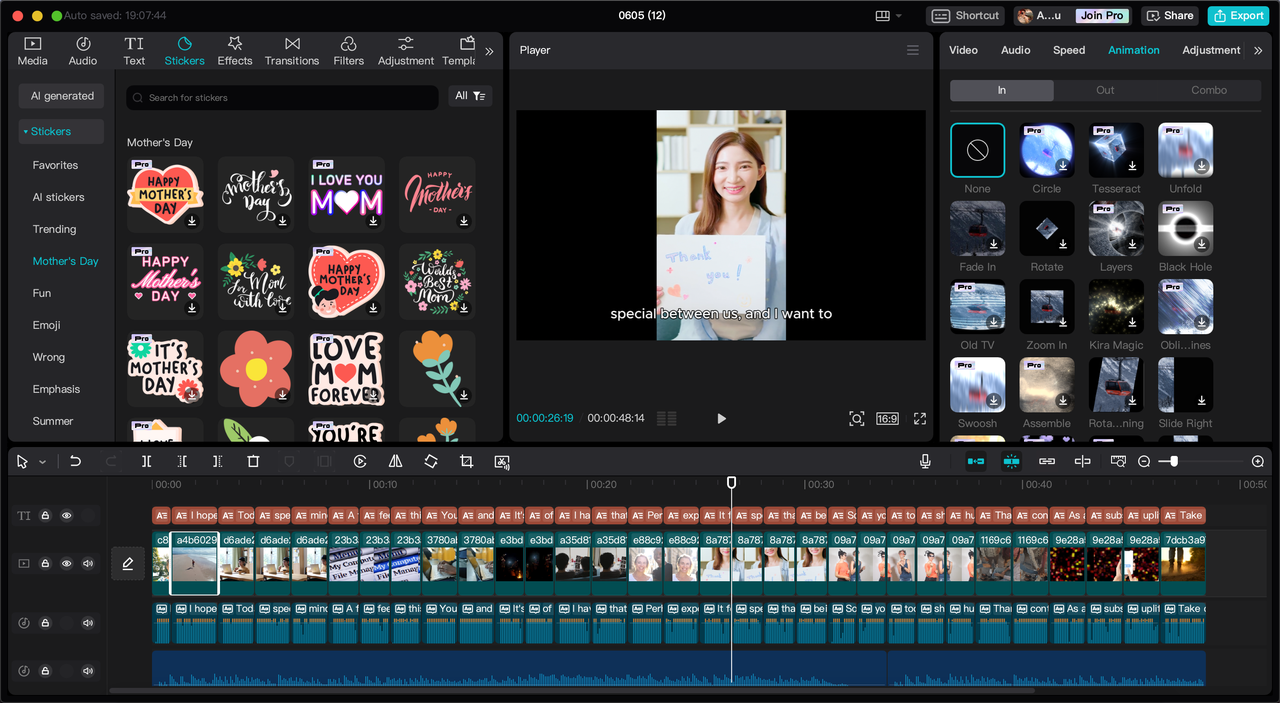
Task: Click the playhead marker on the ruler
Action: click(731, 482)
